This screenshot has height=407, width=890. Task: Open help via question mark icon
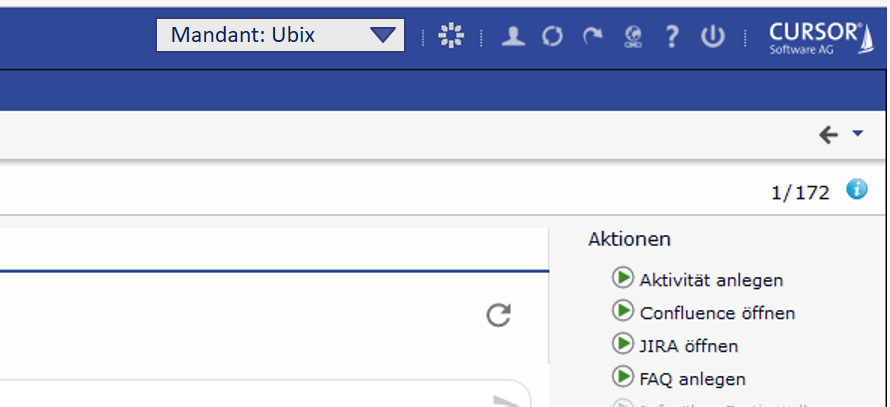pyautogui.click(x=672, y=37)
